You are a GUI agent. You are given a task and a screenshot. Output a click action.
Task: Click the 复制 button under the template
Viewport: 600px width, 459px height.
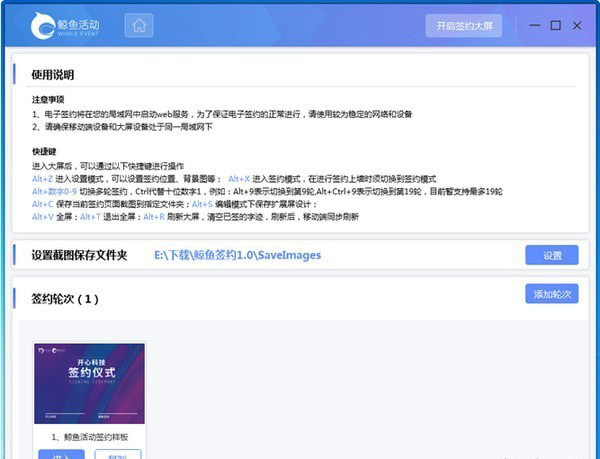(x=118, y=454)
